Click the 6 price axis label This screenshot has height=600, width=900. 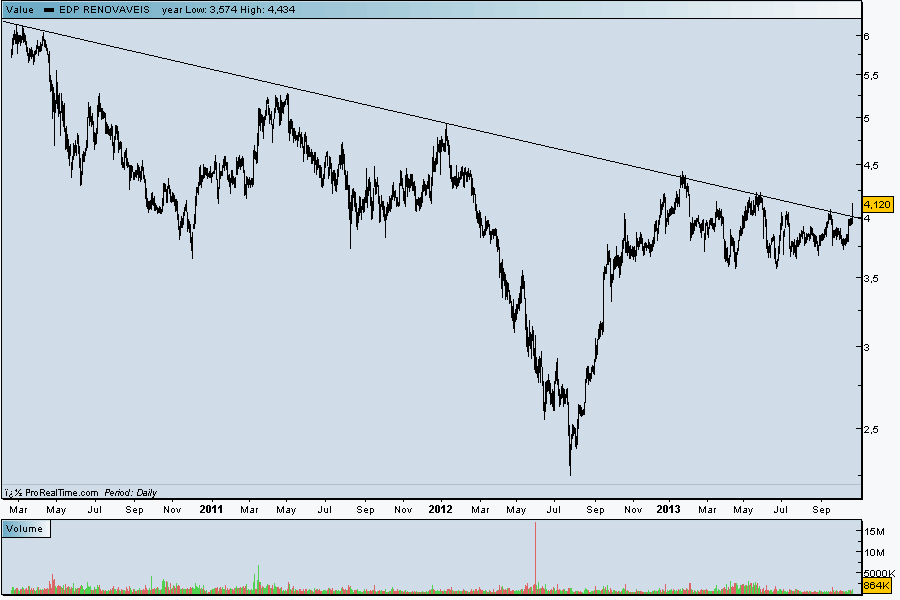[867, 36]
